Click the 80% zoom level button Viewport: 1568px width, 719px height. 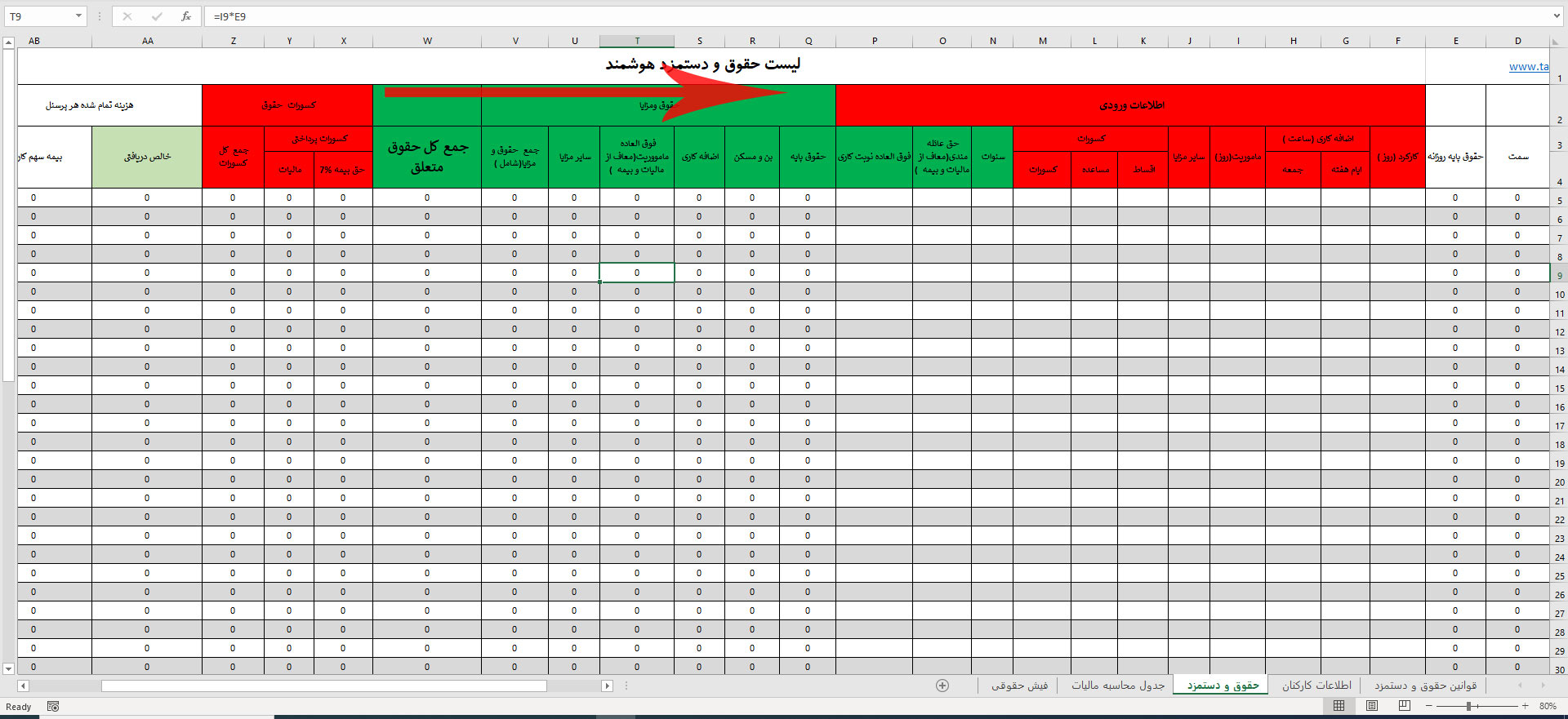[x=1548, y=706]
